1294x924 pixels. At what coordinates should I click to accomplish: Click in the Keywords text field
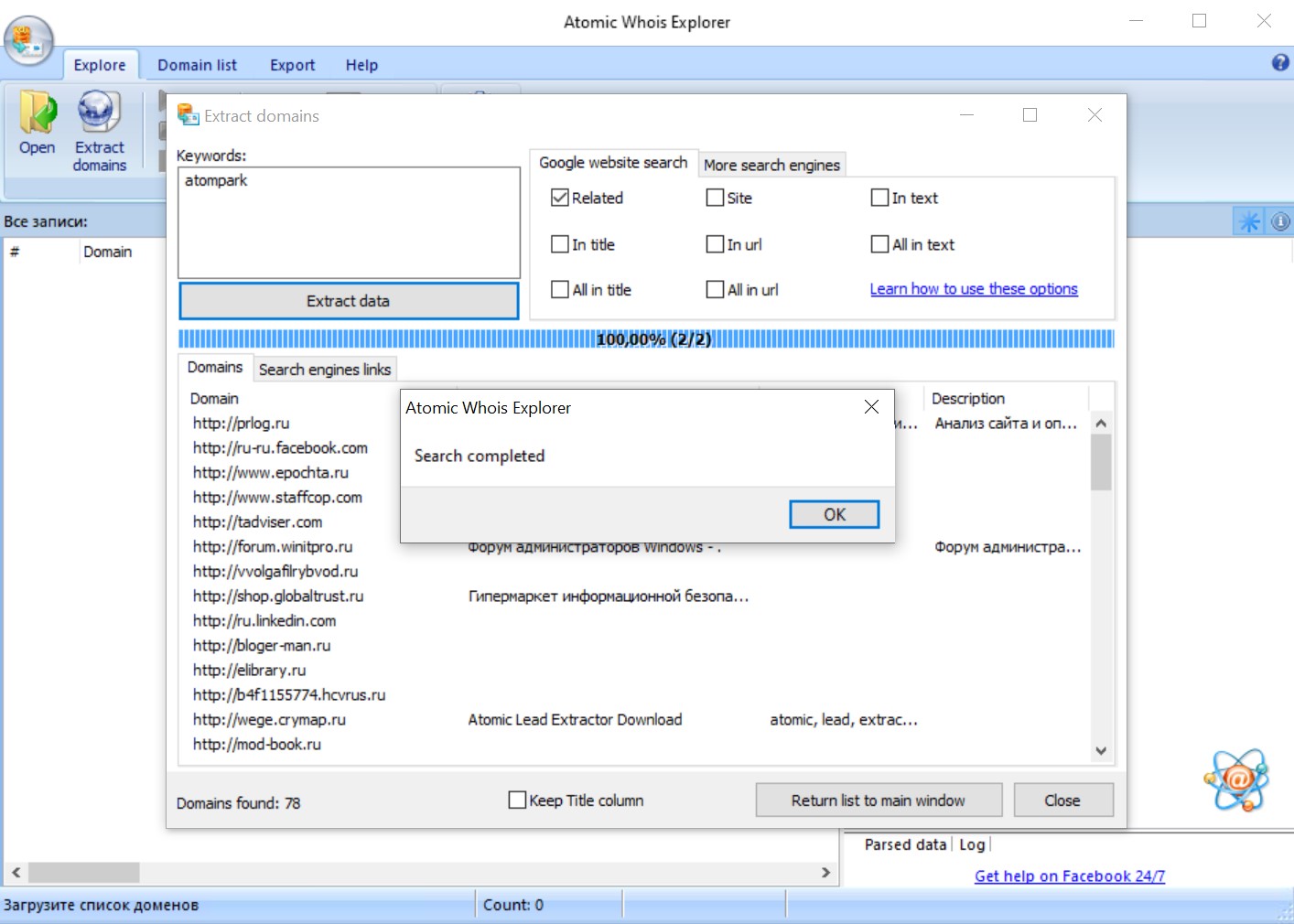tap(349, 222)
